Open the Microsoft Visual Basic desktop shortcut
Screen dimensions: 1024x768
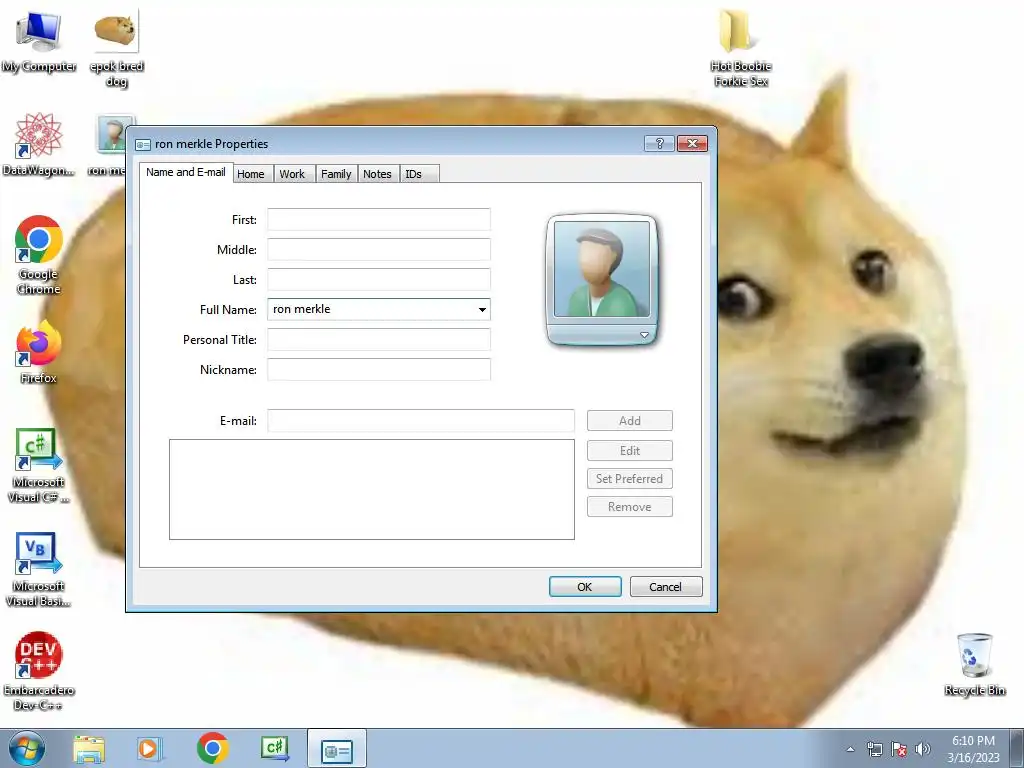39,569
